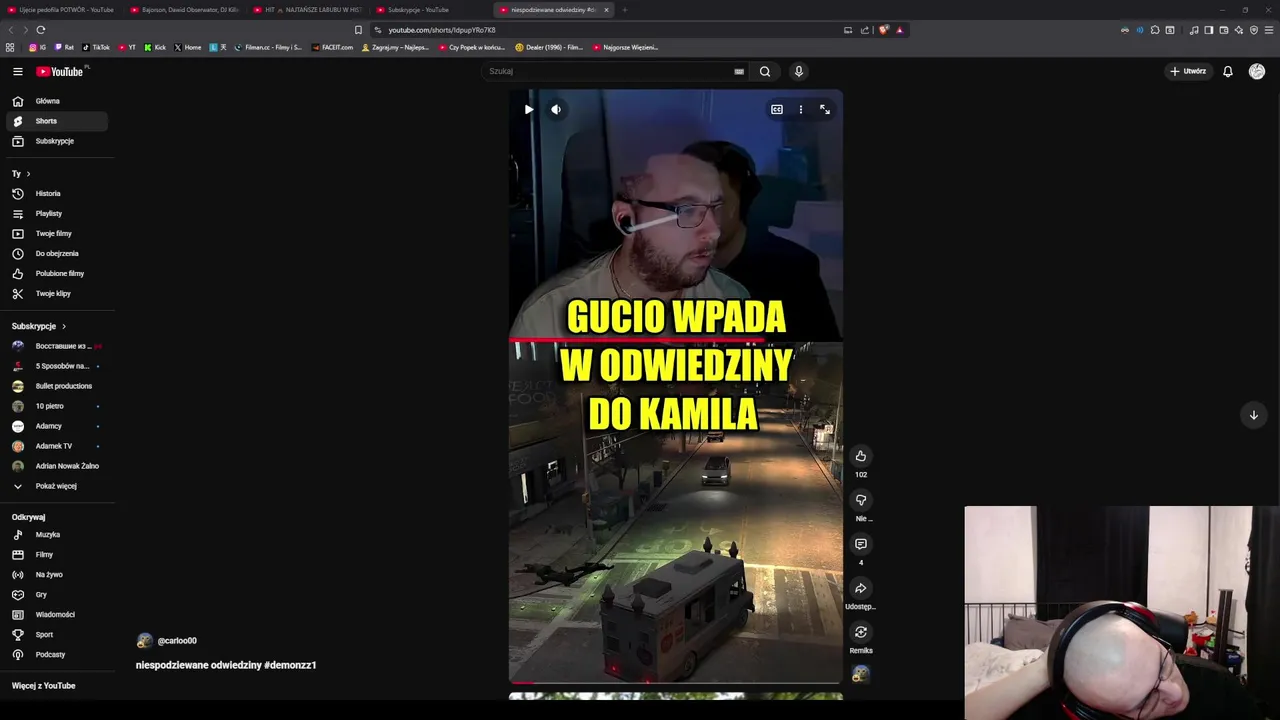
Task: Open the Brave main menu hamburger
Action: click(x=1270, y=30)
